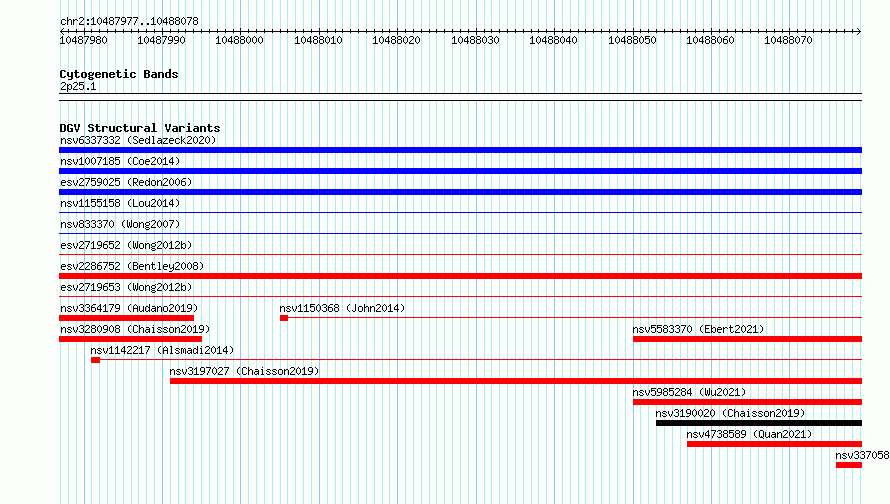Screen dimensions: 890x504
Task: Select nsv4738589 (Quan2021) label
Action: tap(749, 434)
